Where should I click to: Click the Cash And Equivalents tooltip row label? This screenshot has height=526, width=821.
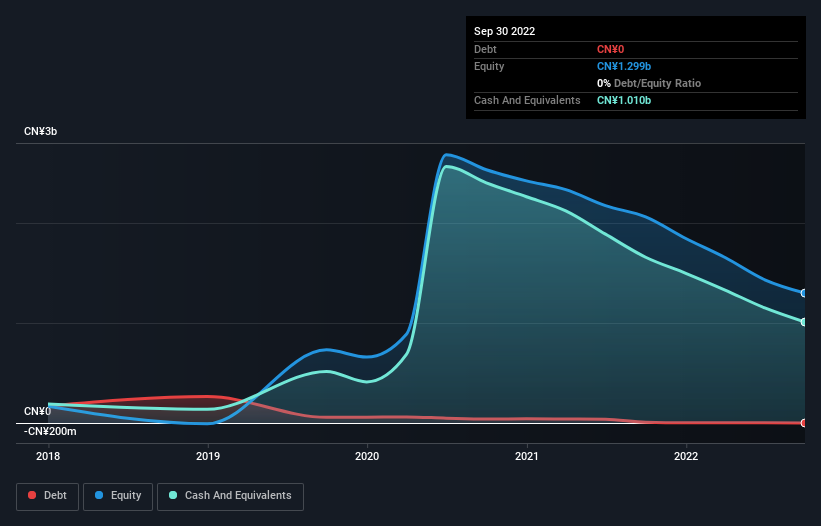pos(527,100)
